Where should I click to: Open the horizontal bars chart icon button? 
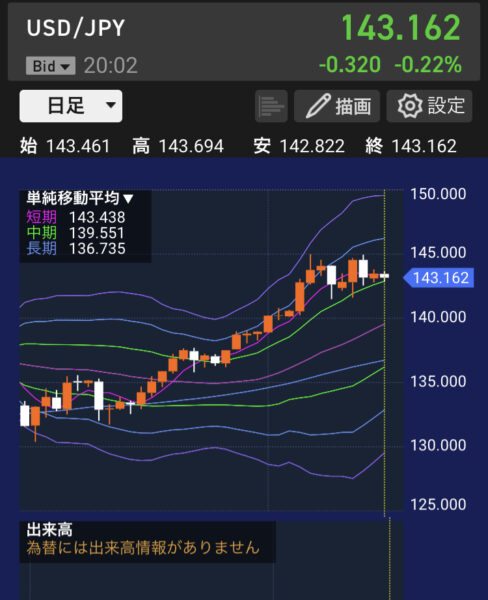point(271,106)
